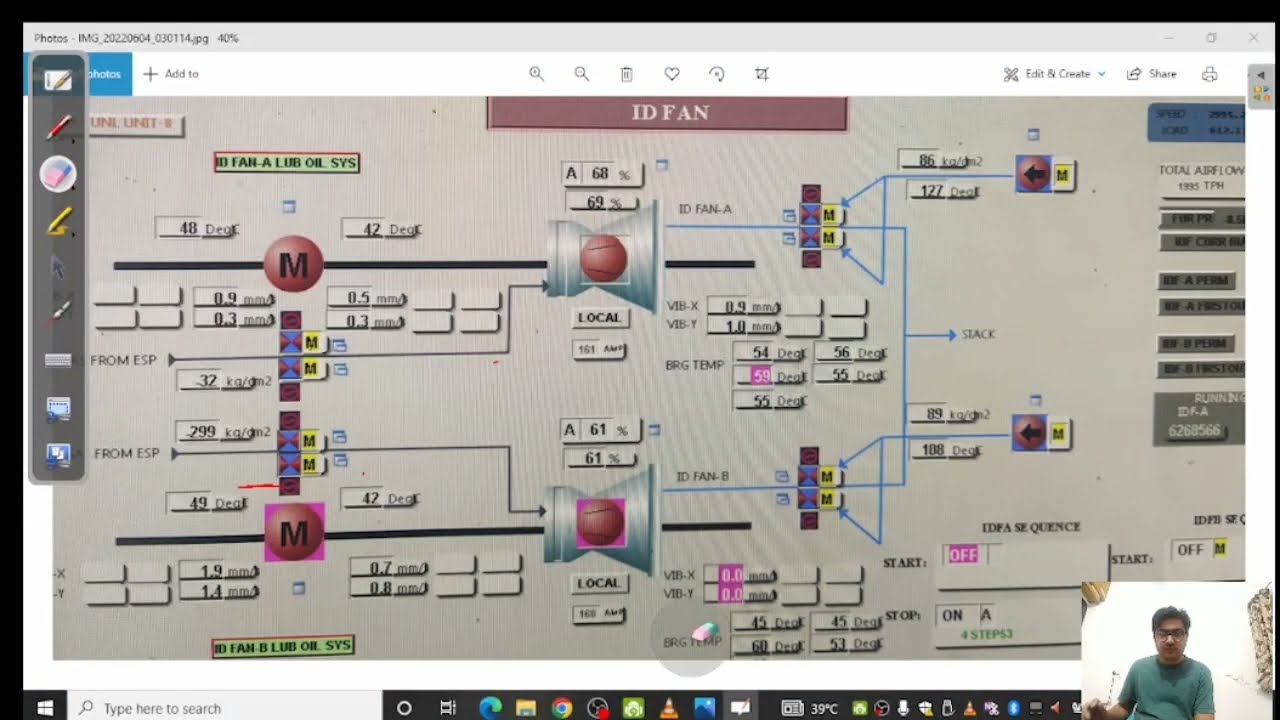Image resolution: width=1280 pixels, height=720 pixels.
Task: Click the ID FAN-B label
Action: pyautogui.click(x=703, y=476)
